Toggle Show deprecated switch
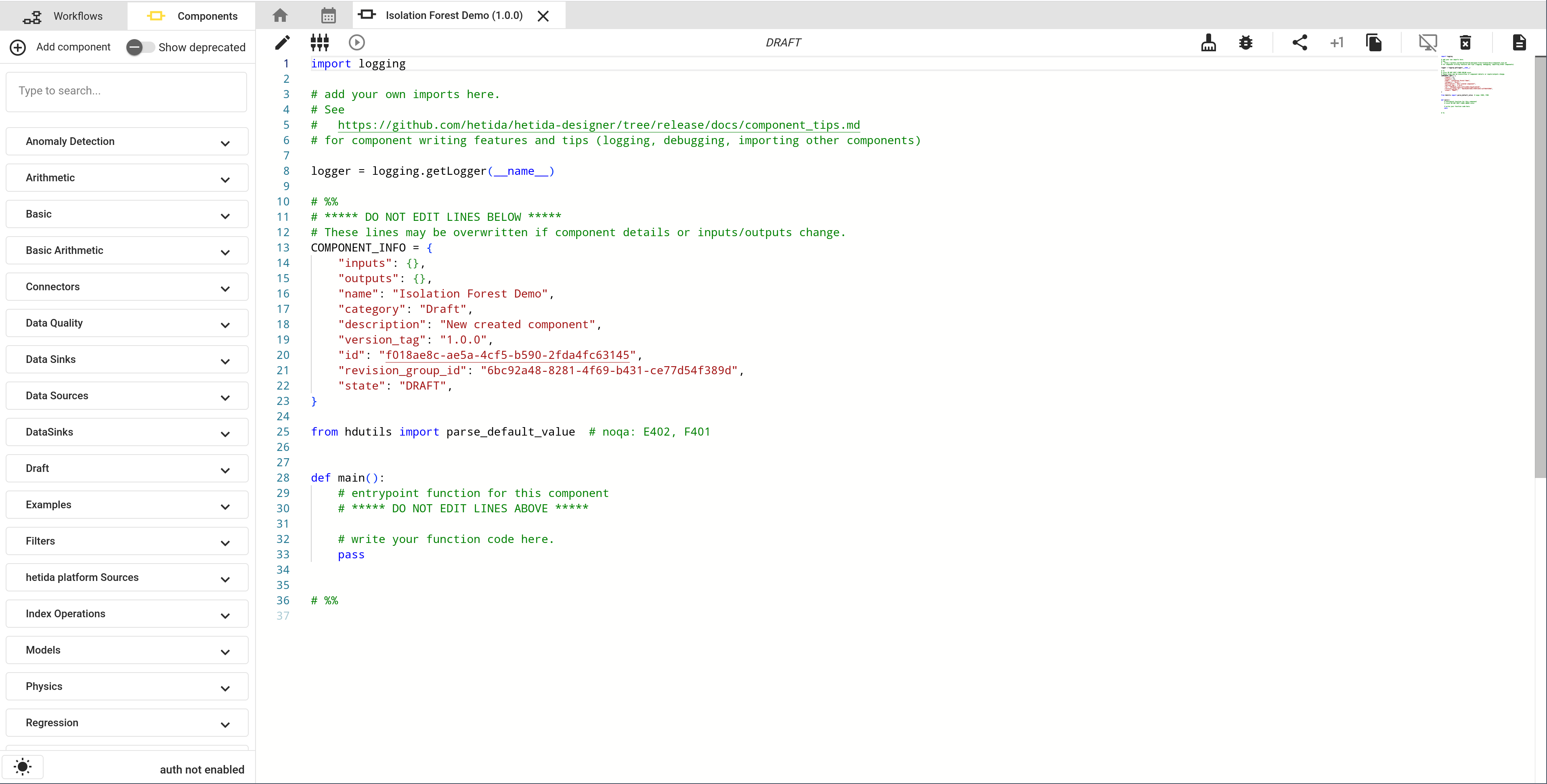Screen dimensions: 1547x784 point(140,48)
